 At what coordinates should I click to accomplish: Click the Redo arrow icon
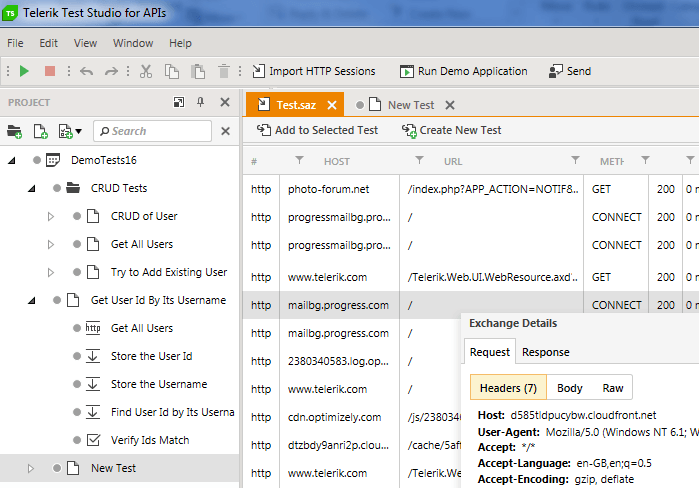111,71
